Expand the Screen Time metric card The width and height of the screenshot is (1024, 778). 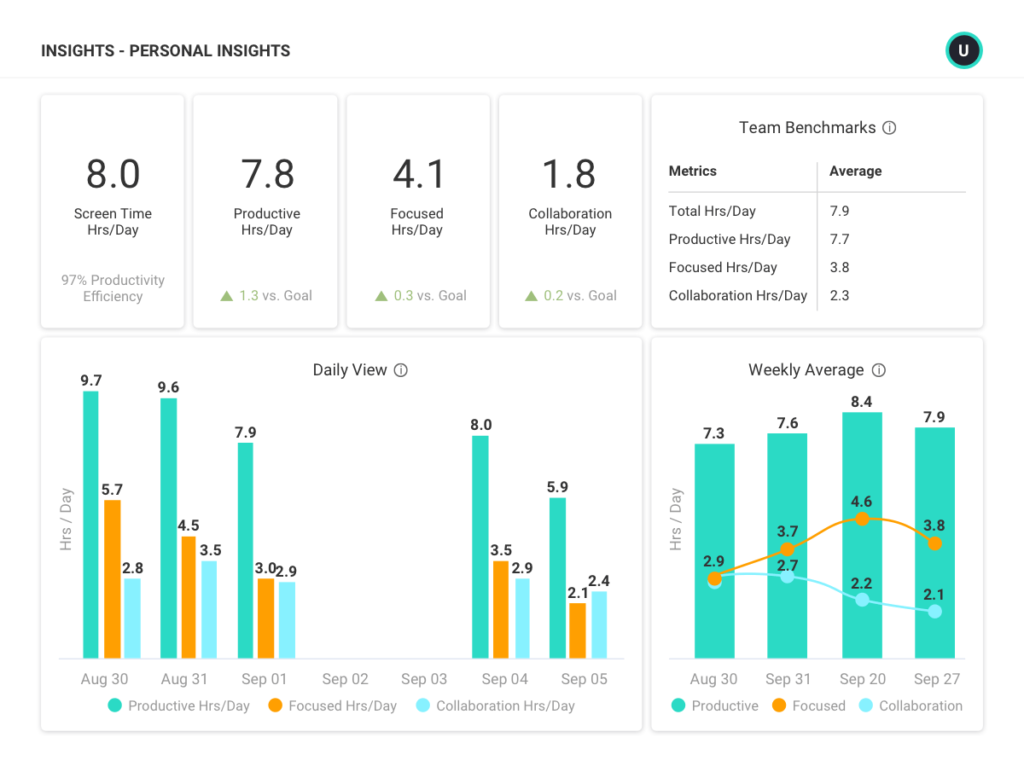[x=112, y=210]
